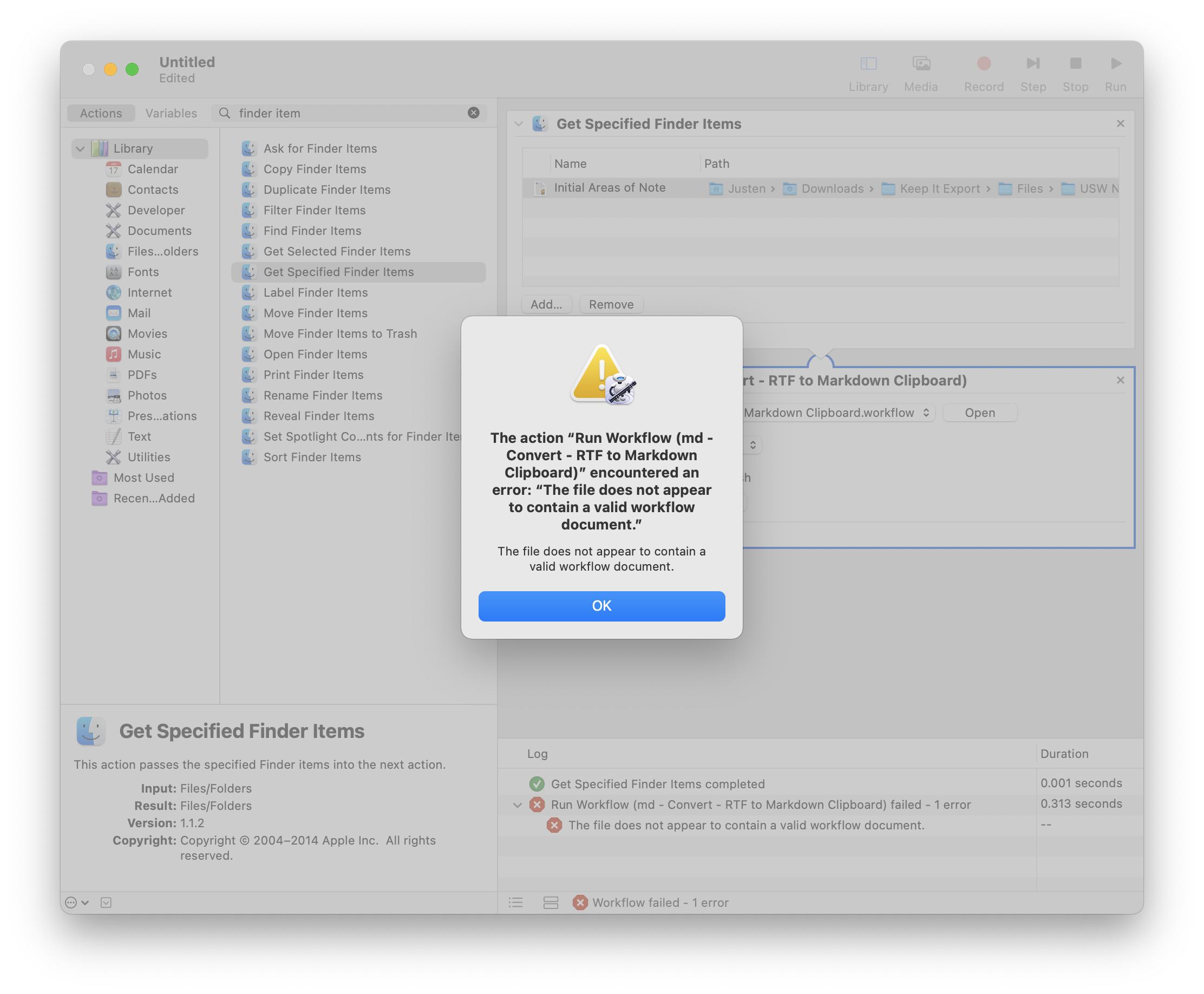This screenshot has height=994, width=1204.
Task: Click the search magnifier icon
Action: 225,113
